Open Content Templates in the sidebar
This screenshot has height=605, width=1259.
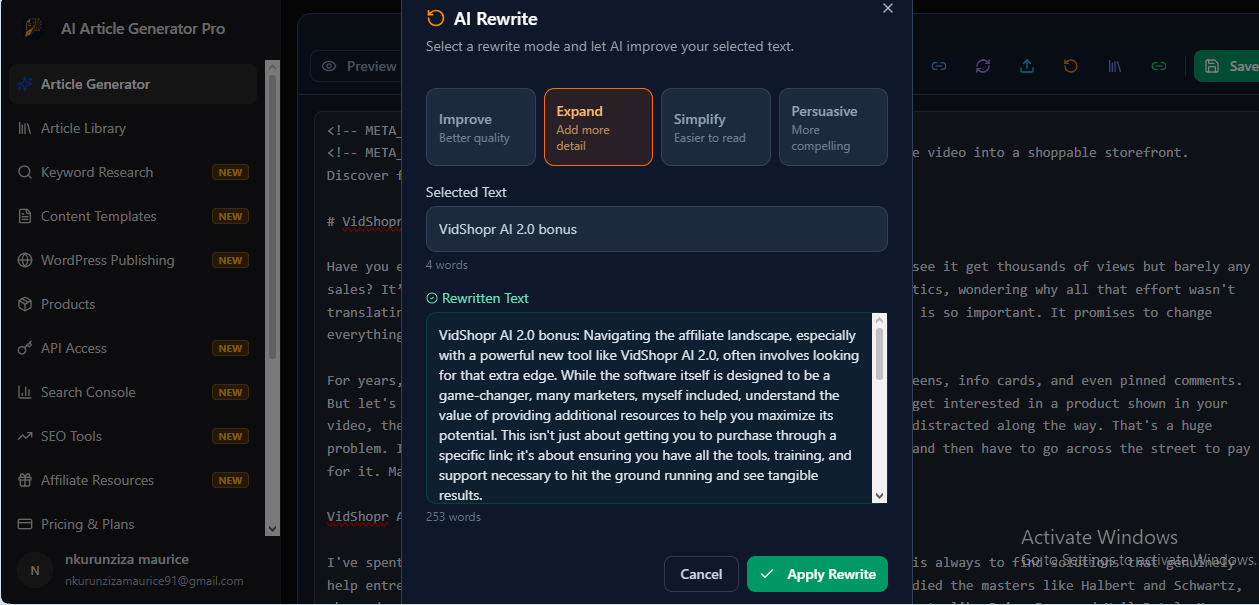133,216
